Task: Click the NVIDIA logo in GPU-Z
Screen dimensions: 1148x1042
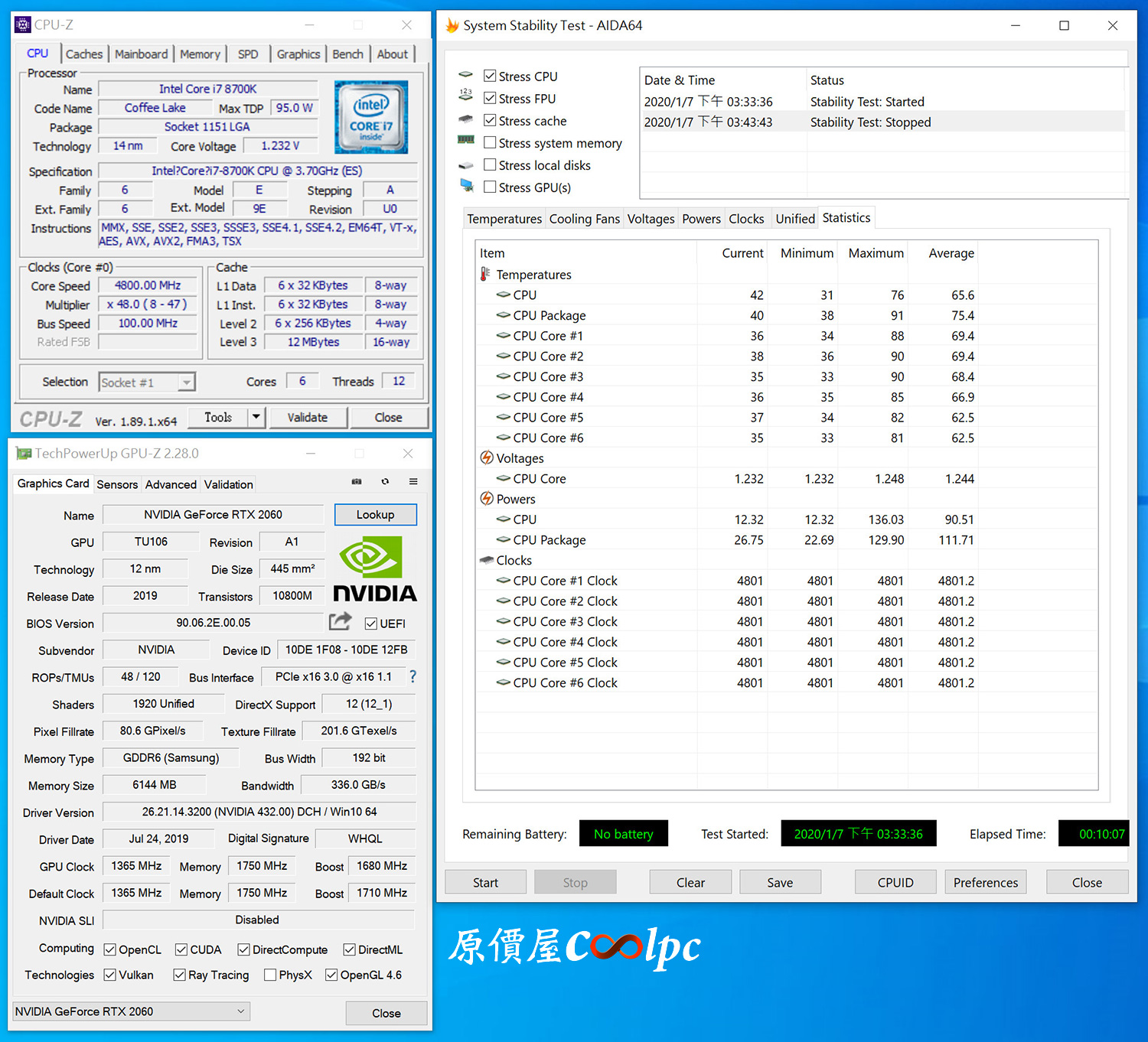Action: 375,568
